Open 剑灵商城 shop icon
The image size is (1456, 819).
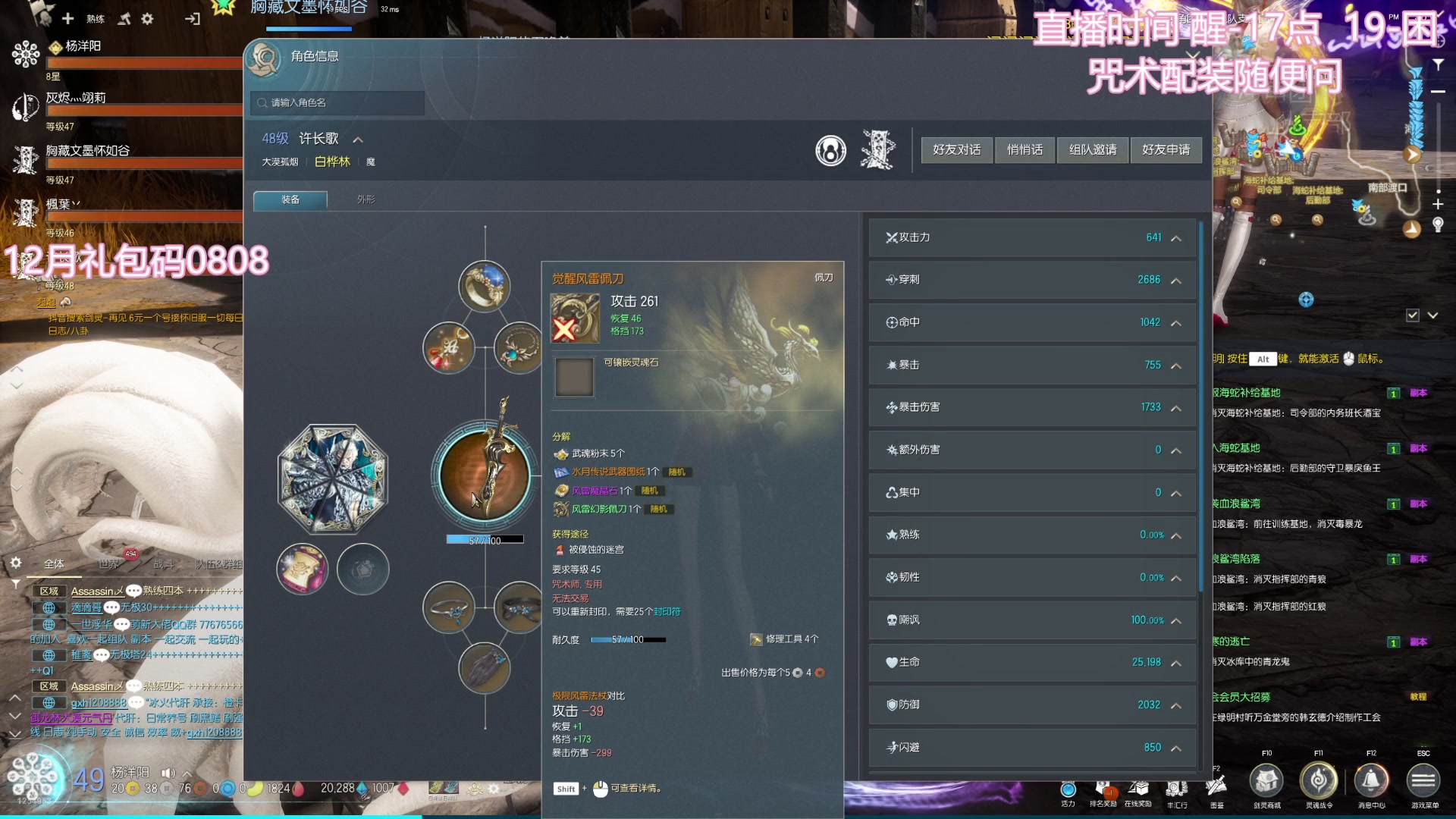(x=1266, y=781)
